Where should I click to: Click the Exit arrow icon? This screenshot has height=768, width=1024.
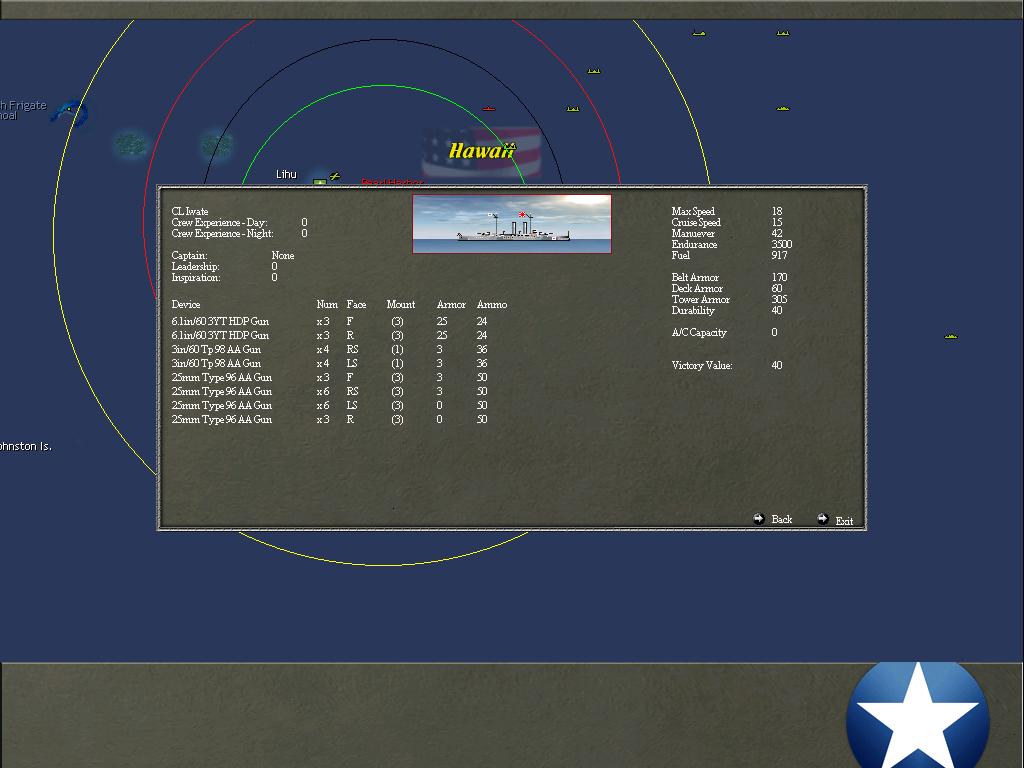[x=823, y=519]
